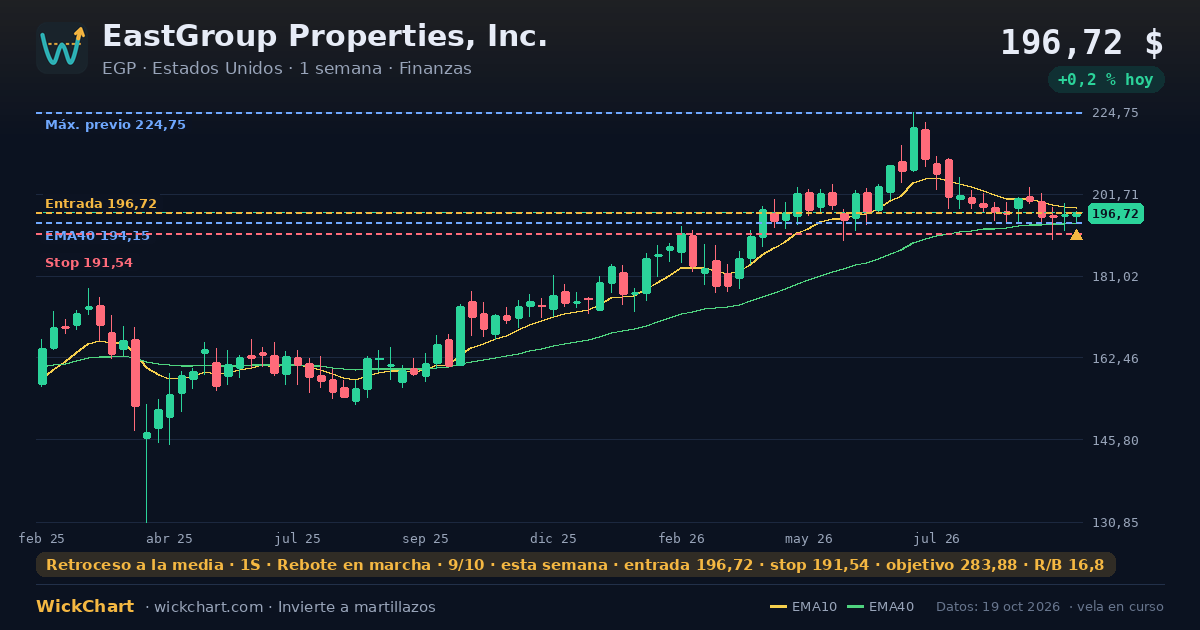Click the feb 26 date label
This screenshot has height=630, width=1200.
682,538
